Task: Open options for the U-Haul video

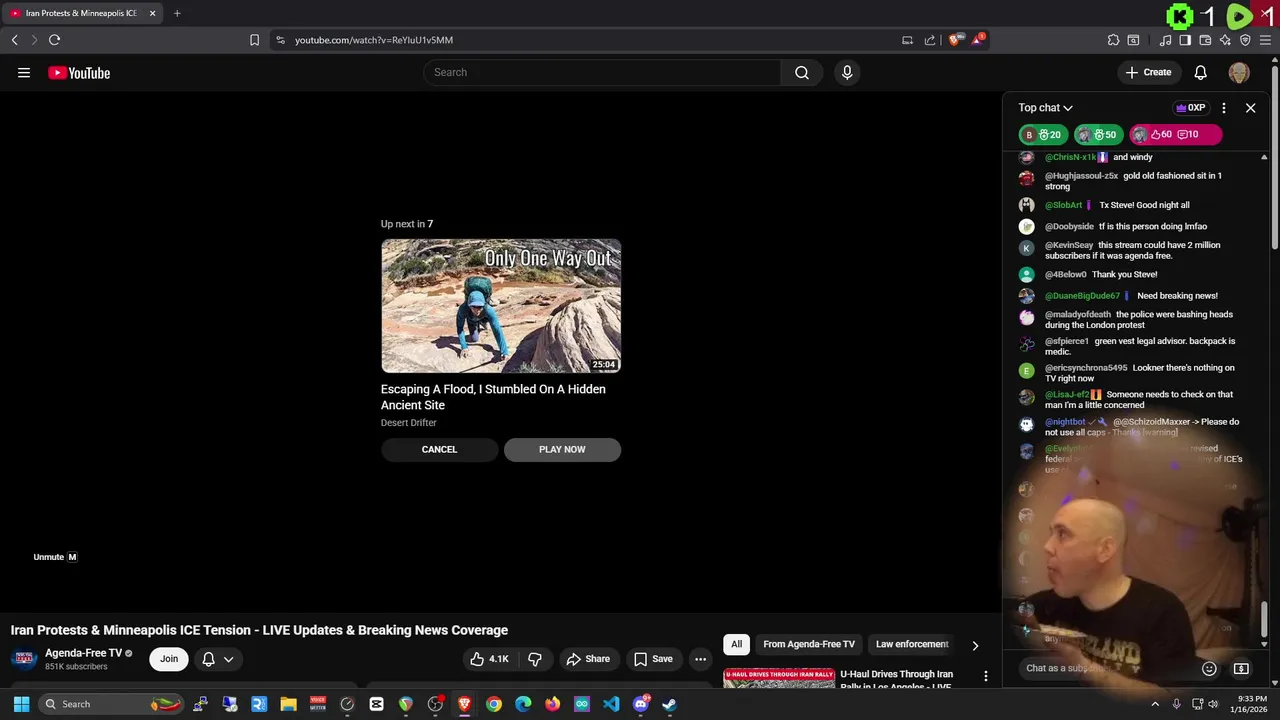Action: coord(986,677)
